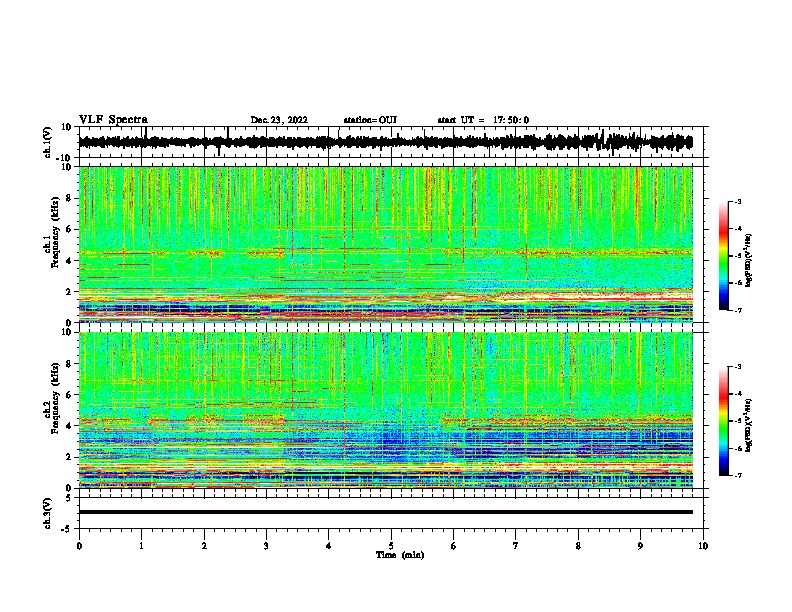Click the ch.1 PSD color bar
This screenshot has width=792, height=612.
pos(723,256)
